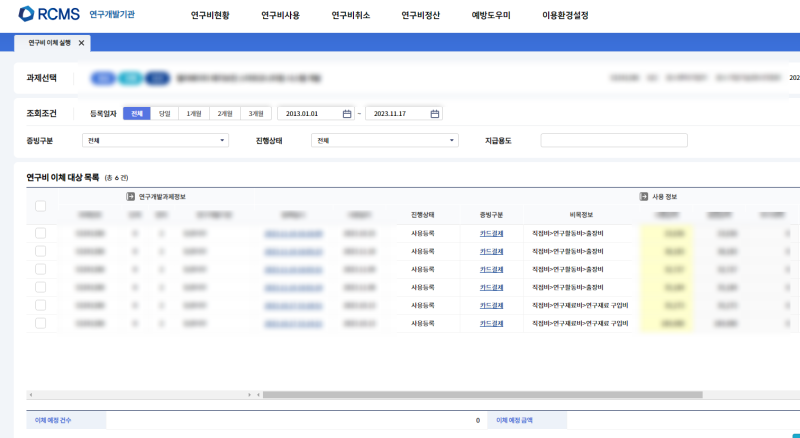Open the 연구비현황 menu

click(210, 15)
